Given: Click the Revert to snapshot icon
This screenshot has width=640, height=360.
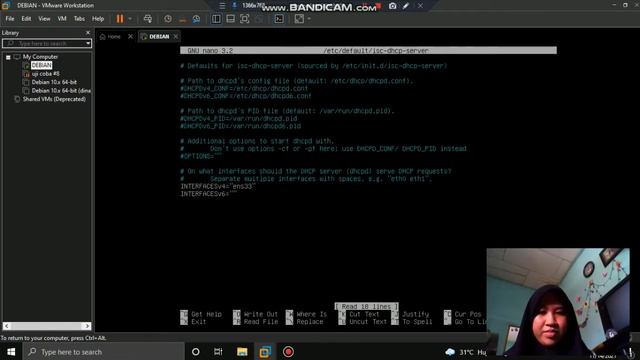Looking at the screenshot, I should click(x=182, y=19).
